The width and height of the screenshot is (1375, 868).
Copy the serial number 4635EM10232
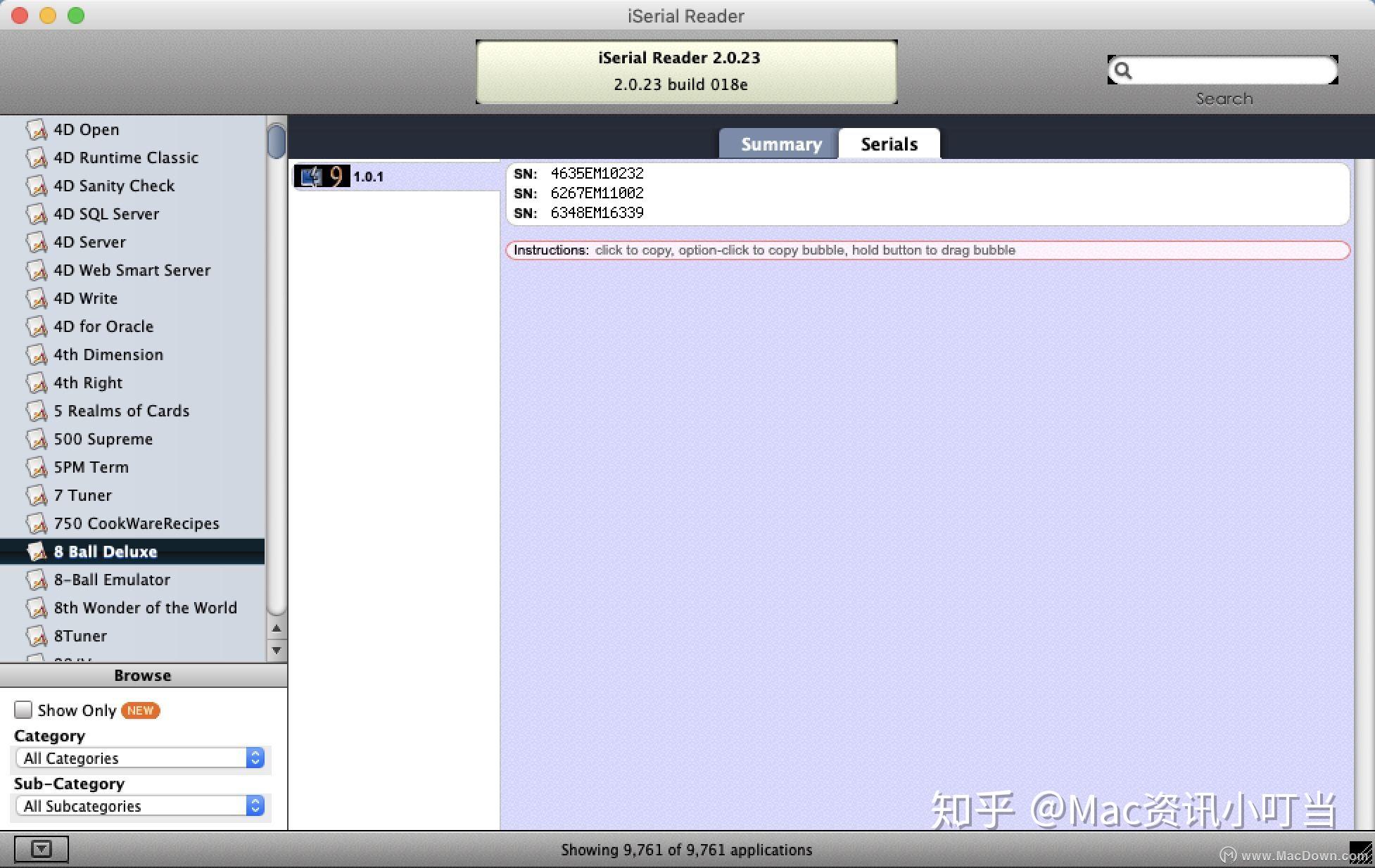tap(596, 173)
